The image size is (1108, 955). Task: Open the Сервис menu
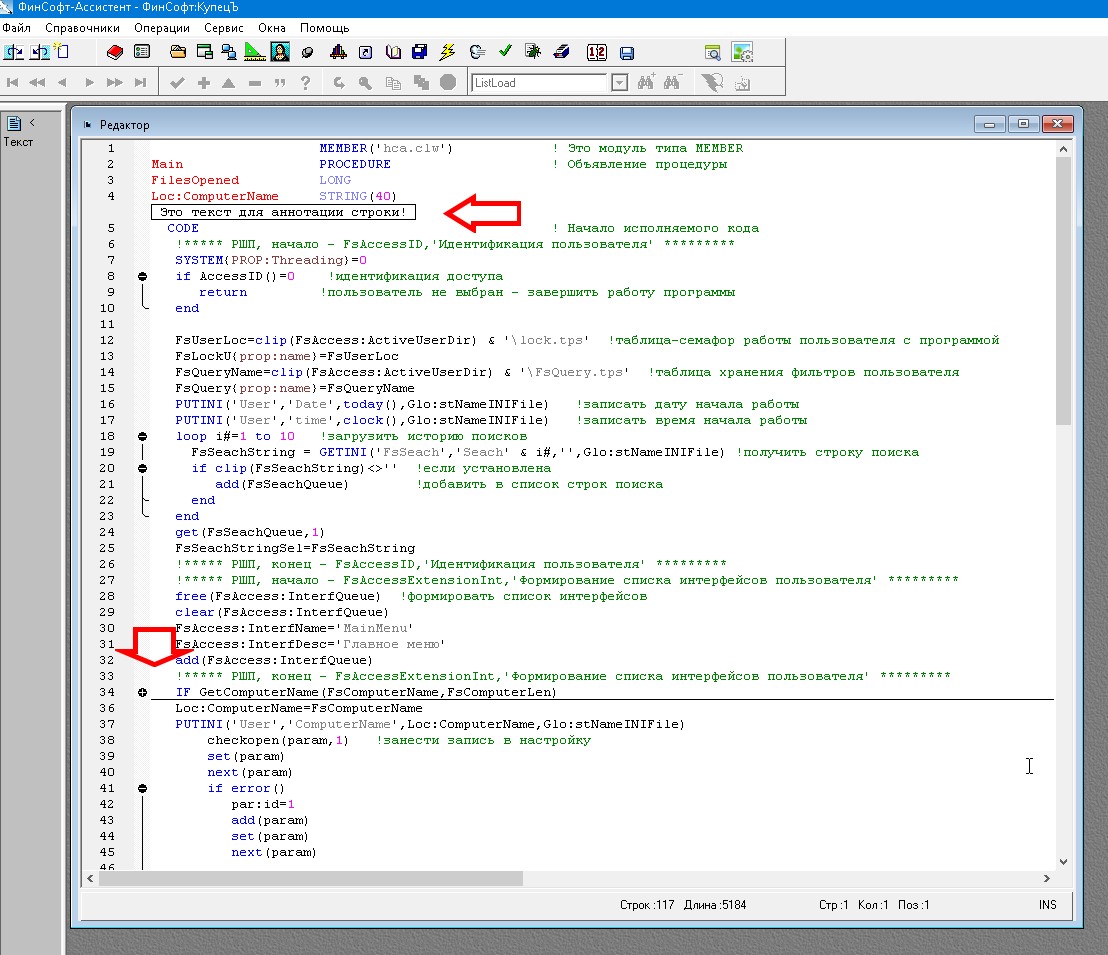(x=223, y=28)
